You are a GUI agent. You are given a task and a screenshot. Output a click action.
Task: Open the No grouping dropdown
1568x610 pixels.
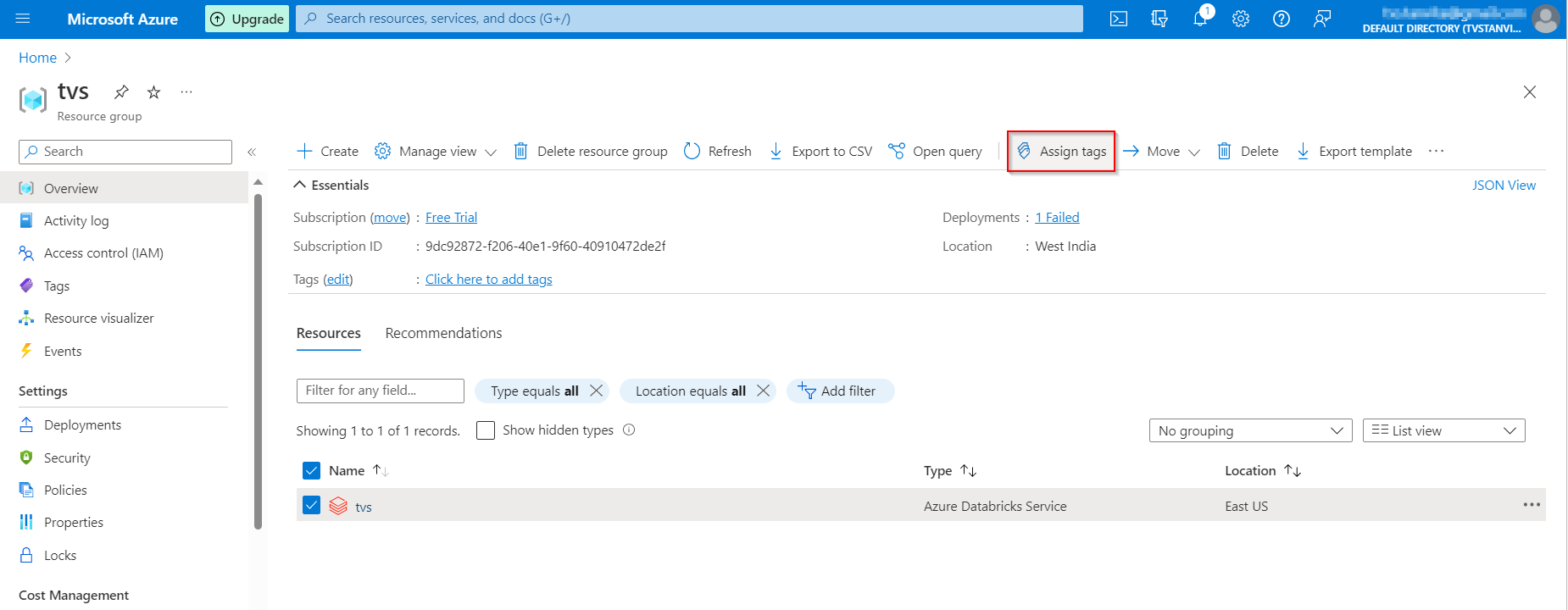(1250, 430)
